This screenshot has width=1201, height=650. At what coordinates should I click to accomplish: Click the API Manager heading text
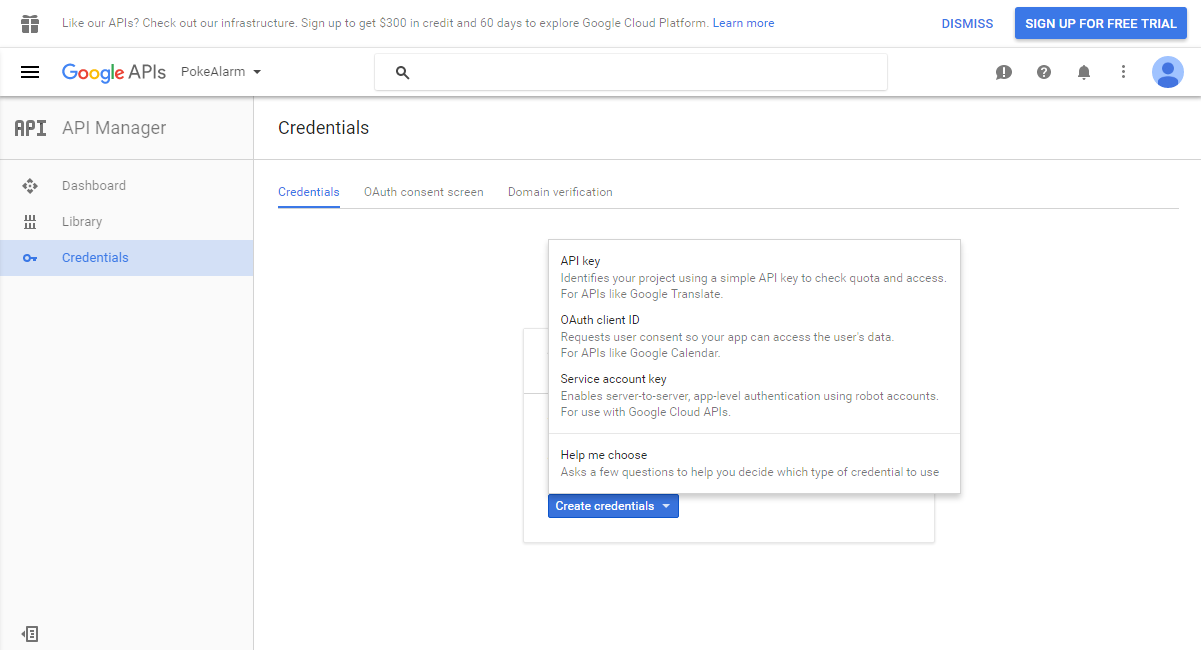pos(114,128)
